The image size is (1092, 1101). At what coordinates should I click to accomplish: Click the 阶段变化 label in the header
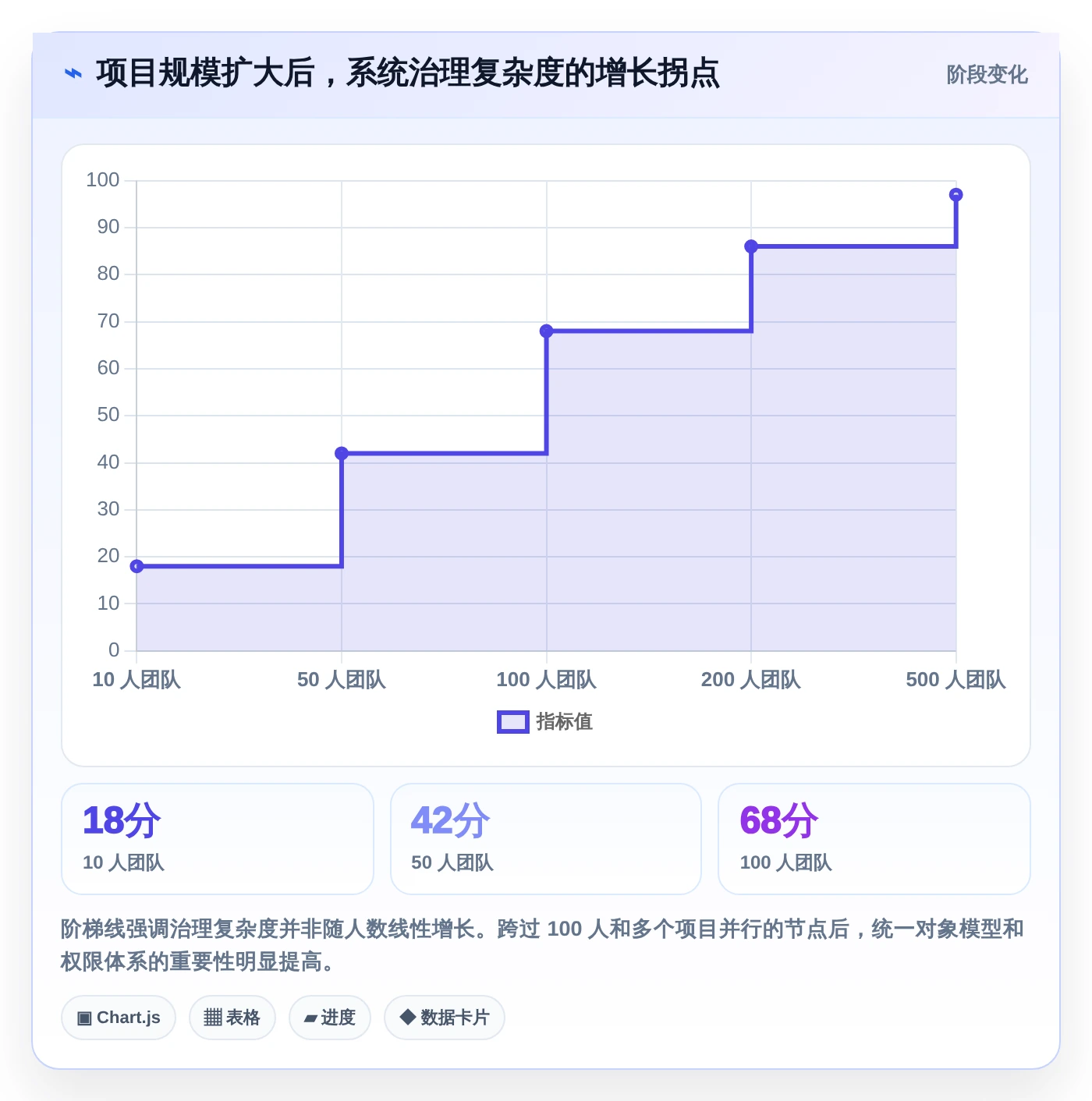pos(987,75)
